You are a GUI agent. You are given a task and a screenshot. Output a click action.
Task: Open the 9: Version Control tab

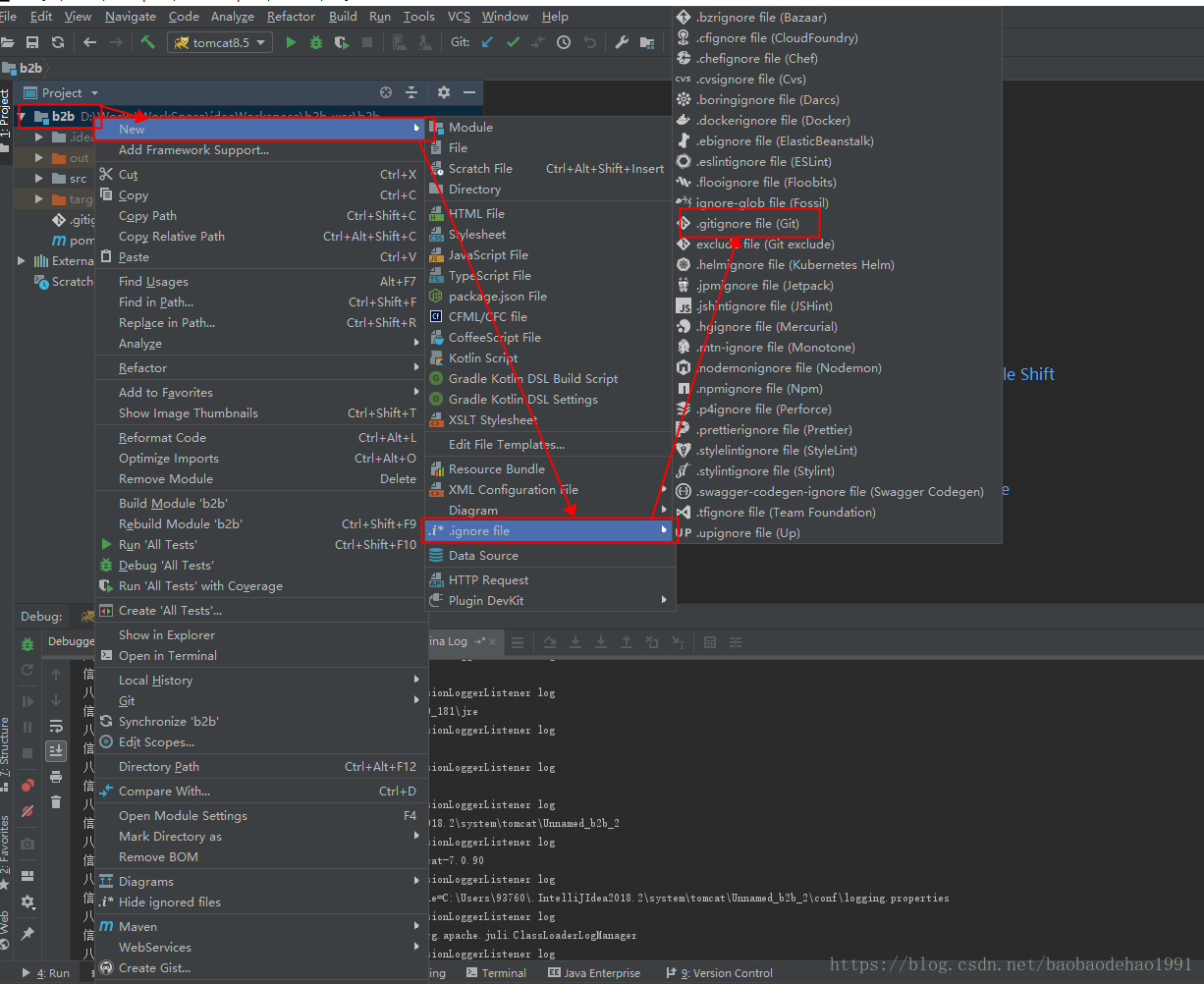tap(719, 973)
